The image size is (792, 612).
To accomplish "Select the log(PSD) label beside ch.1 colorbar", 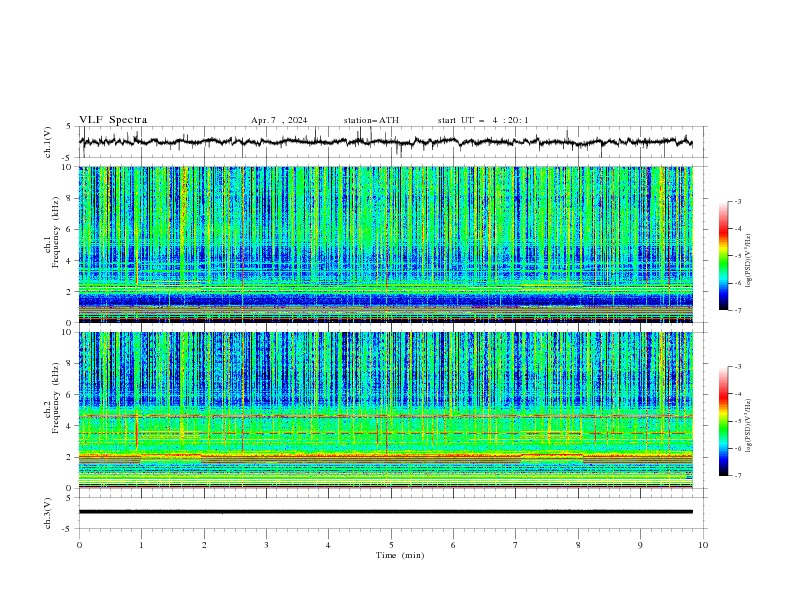I will pos(749,261).
